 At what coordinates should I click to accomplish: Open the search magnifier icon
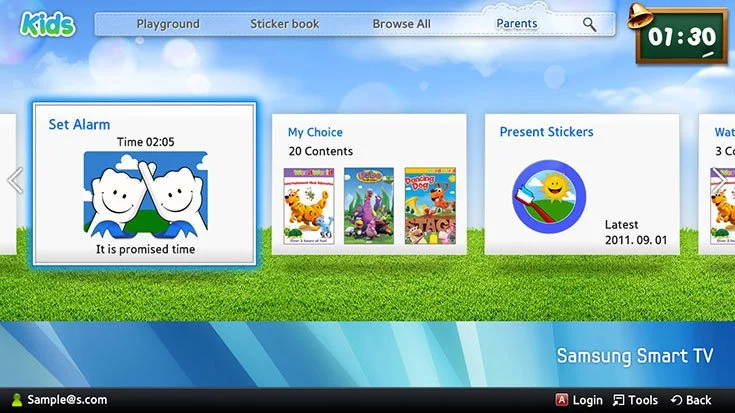pyautogui.click(x=589, y=24)
